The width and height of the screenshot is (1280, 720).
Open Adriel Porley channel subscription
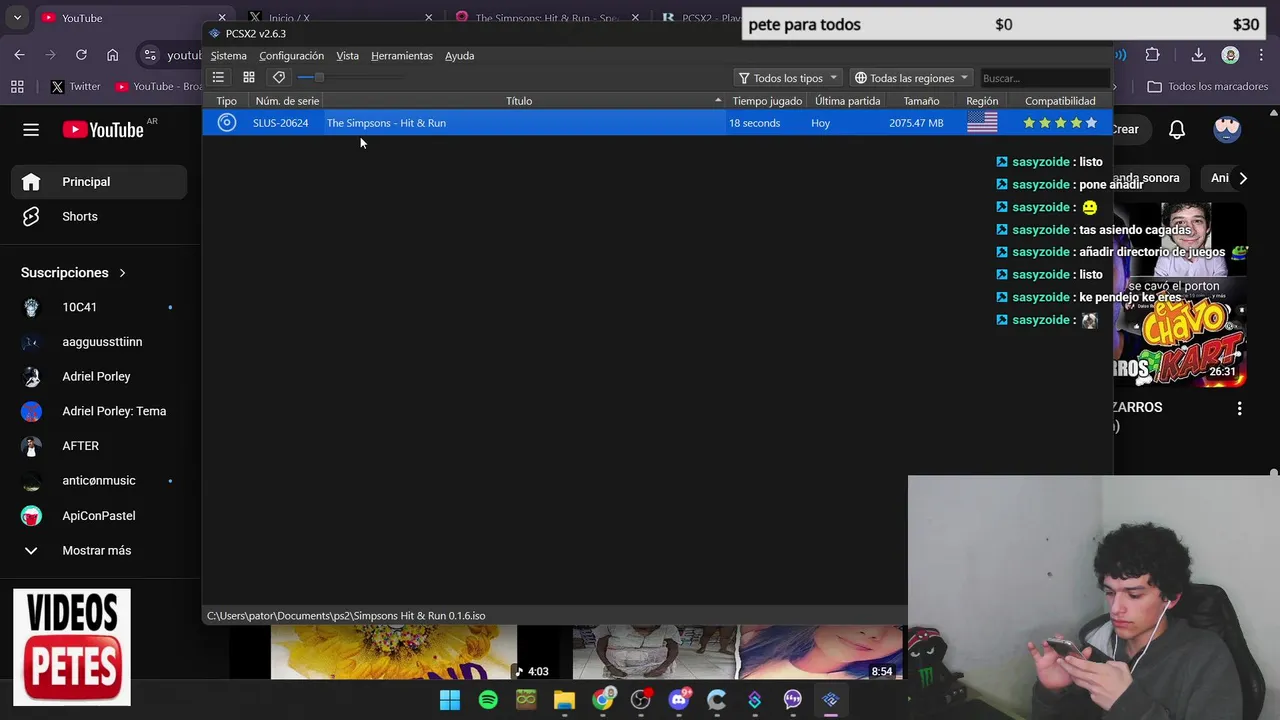click(98, 377)
